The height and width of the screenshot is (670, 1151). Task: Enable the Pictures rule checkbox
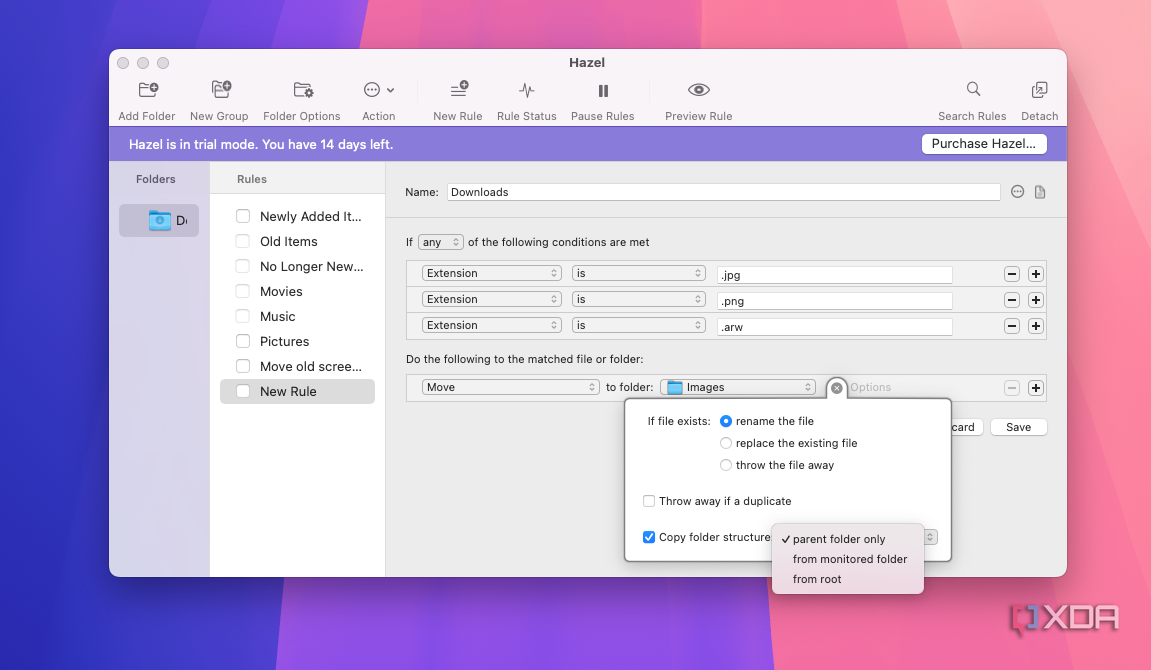[243, 341]
